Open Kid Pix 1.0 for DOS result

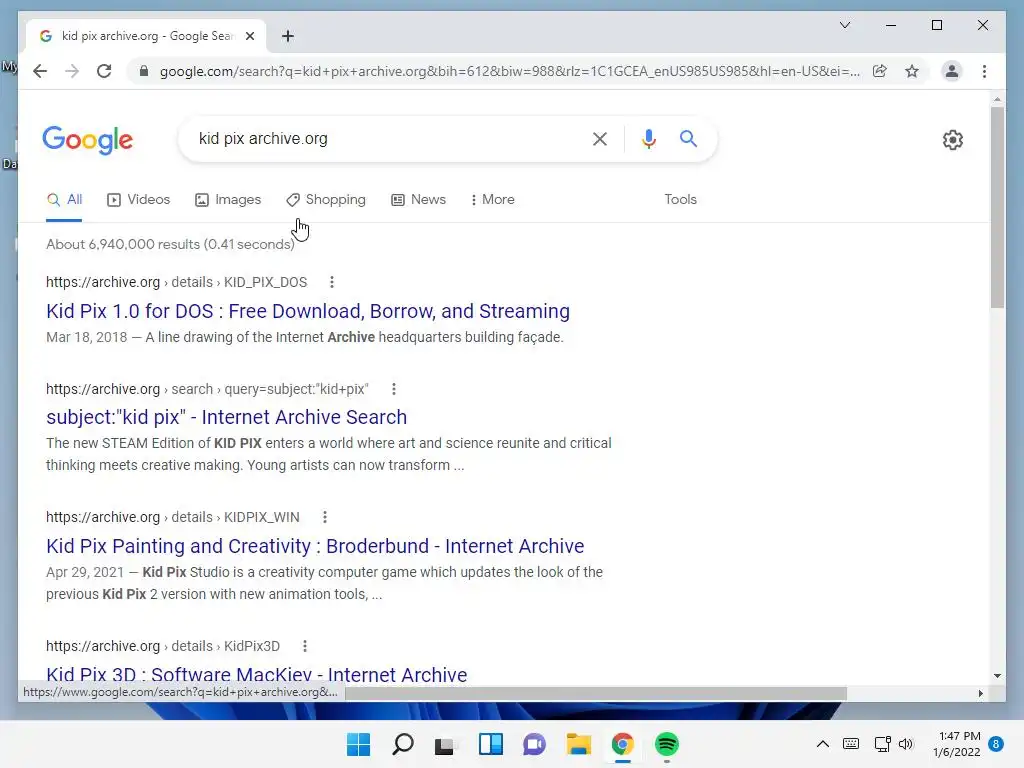click(308, 312)
